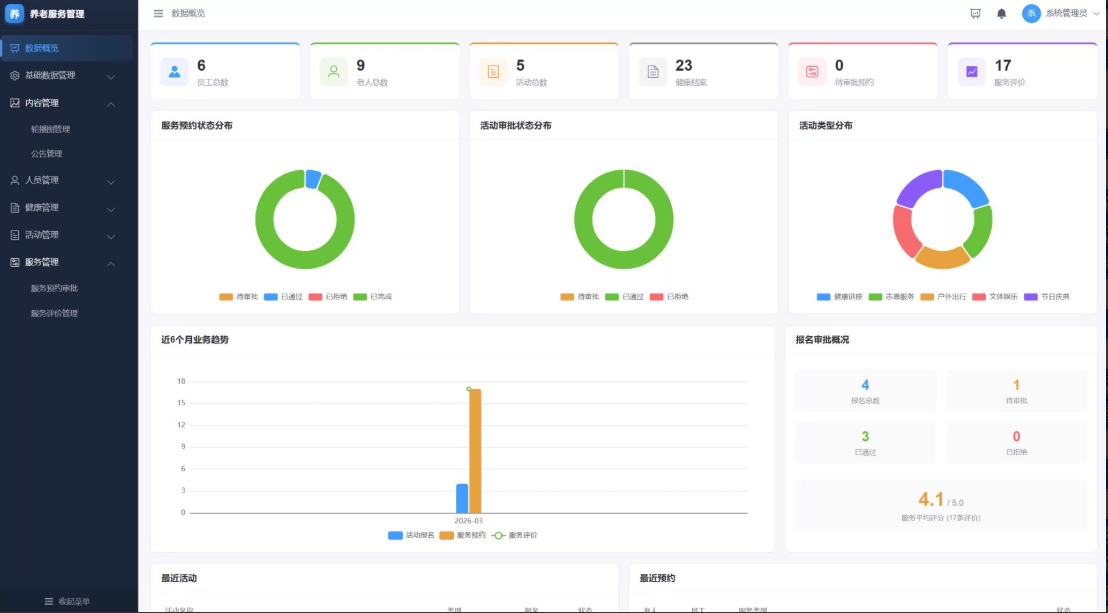Image resolution: width=1108 pixels, height=613 pixels.
Task: Open the 系统管理员 account dropdown arrow
Action: 1097,13
